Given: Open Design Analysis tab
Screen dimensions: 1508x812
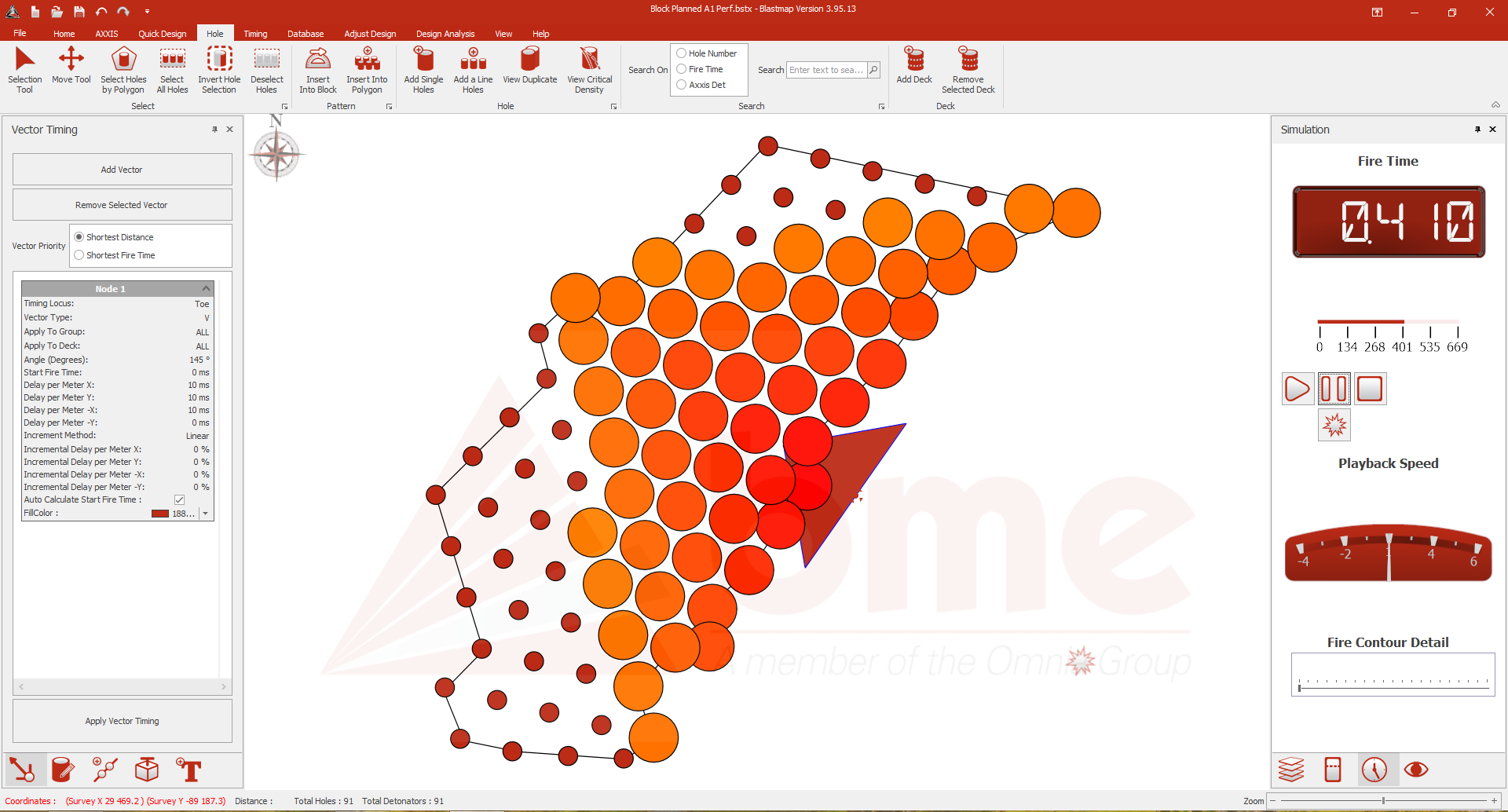Looking at the screenshot, I should (x=445, y=34).
